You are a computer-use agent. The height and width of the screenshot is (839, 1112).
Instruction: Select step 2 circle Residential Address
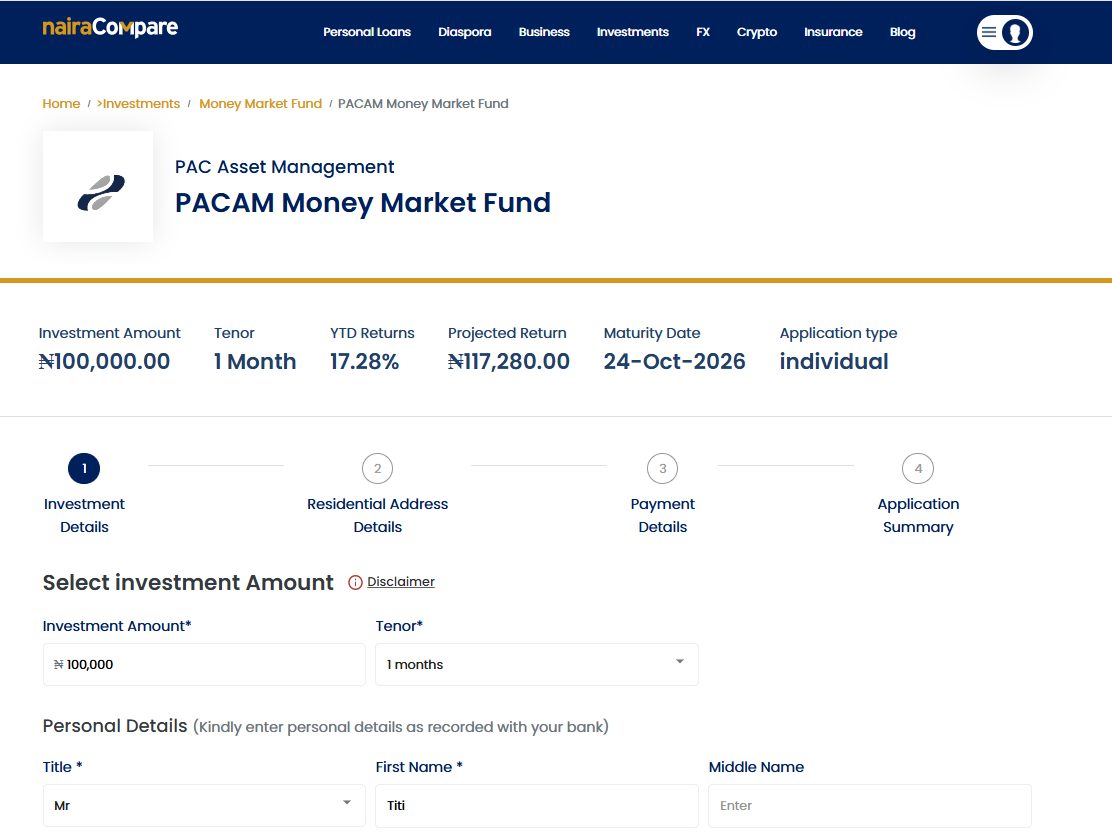tap(377, 468)
